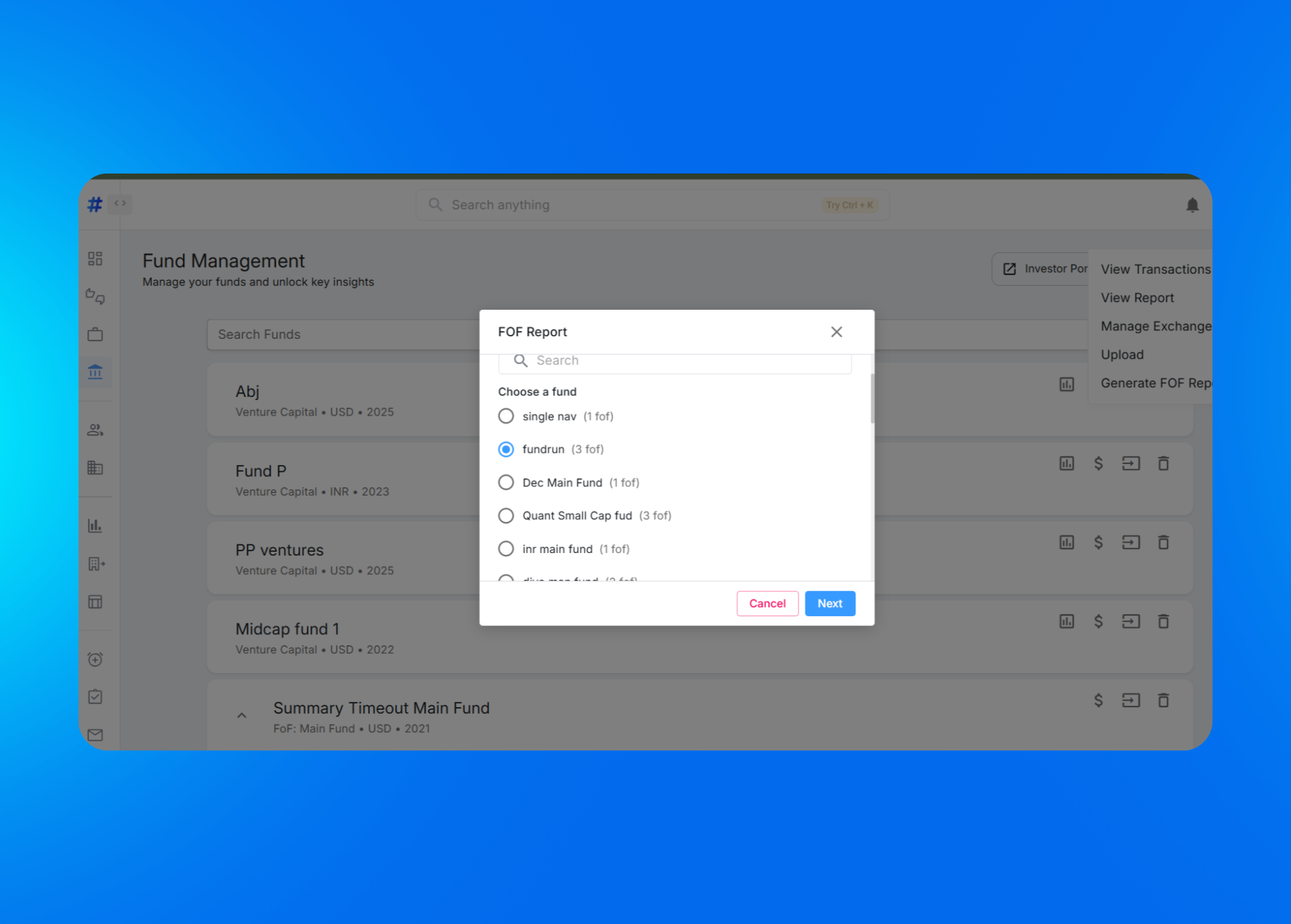Click the Cancel button
The image size is (1291, 924).
point(767,603)
